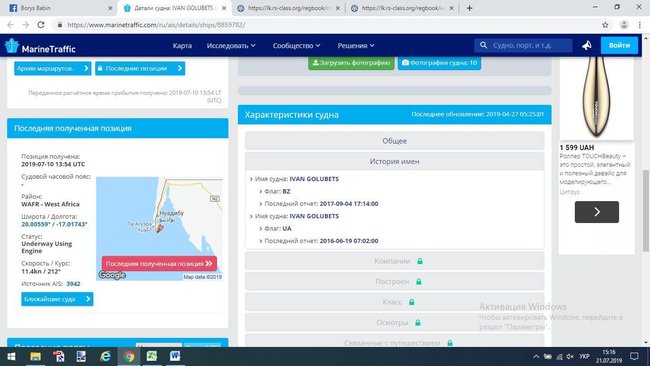Expand the Общее section

point(394,141)
